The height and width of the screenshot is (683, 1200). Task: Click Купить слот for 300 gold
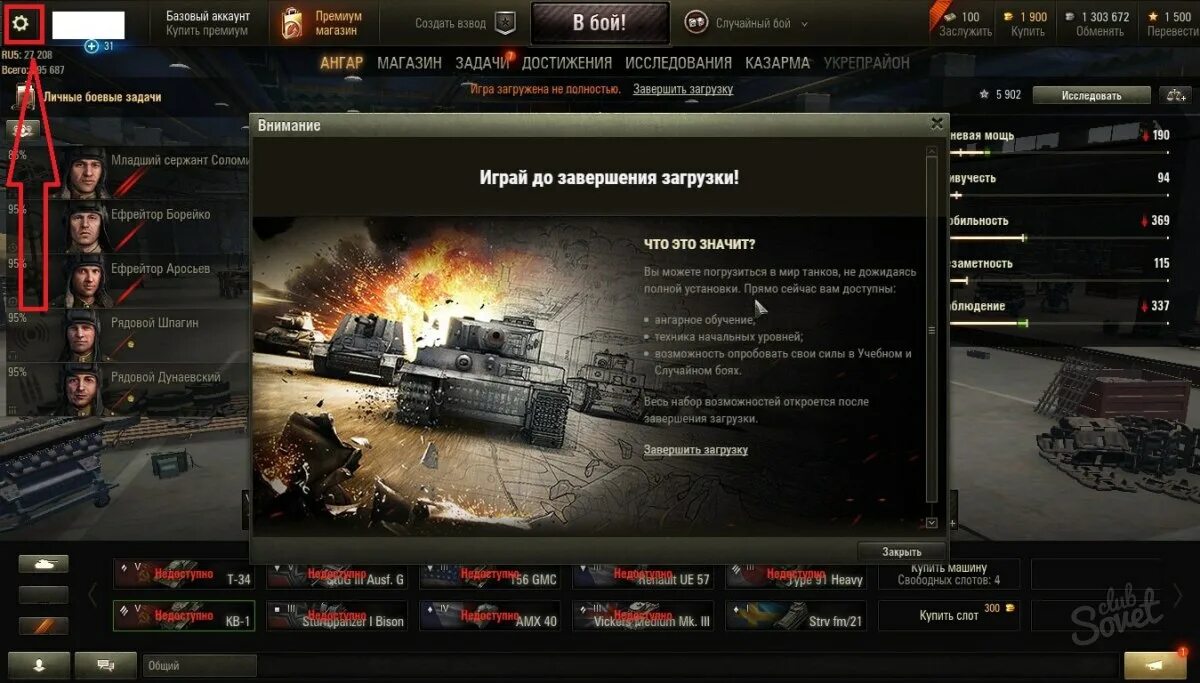click(949, 615)
